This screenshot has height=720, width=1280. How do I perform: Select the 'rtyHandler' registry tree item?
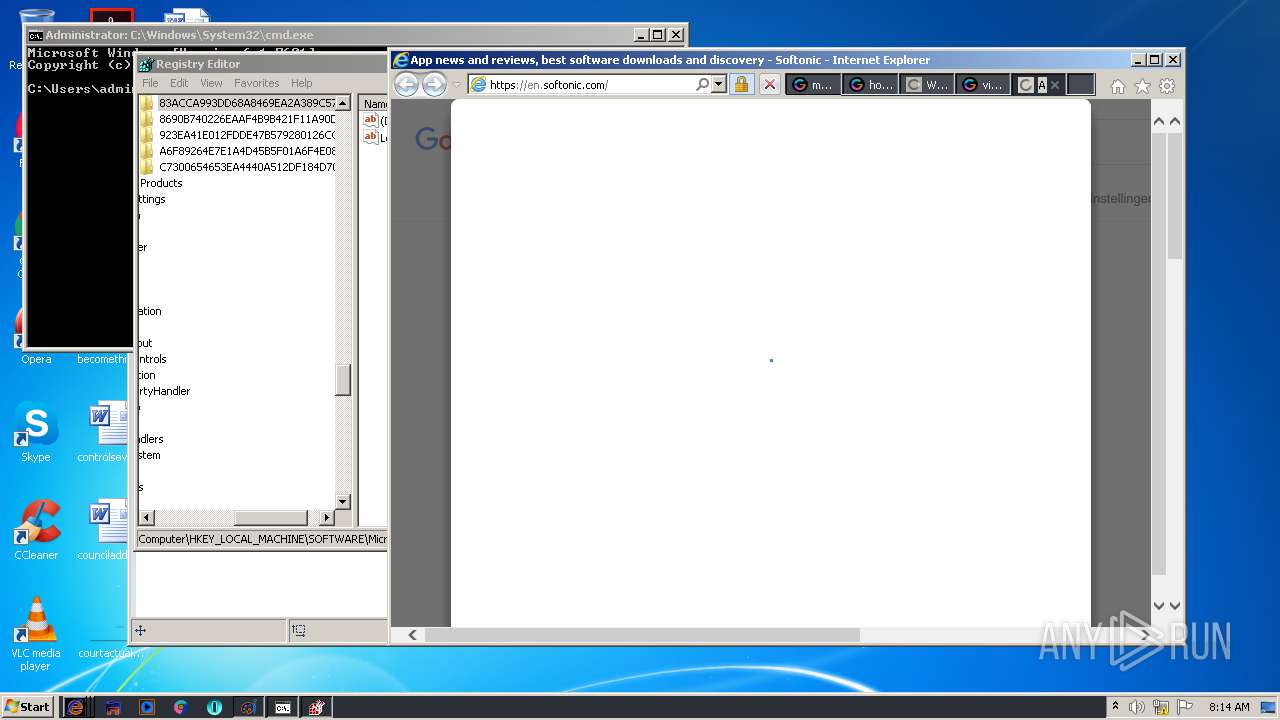[x=165, y=391]
